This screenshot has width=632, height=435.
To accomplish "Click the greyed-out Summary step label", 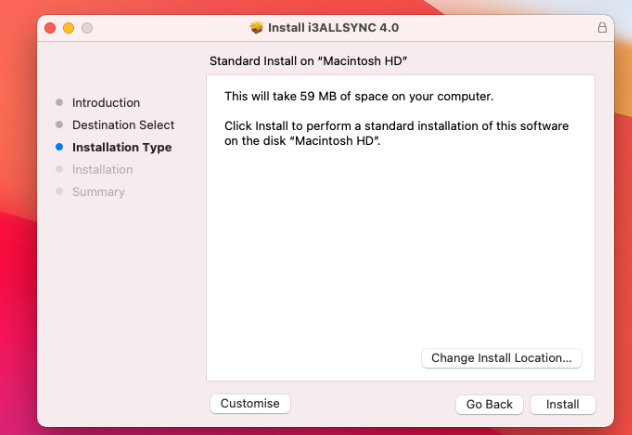I will point(98,192).
